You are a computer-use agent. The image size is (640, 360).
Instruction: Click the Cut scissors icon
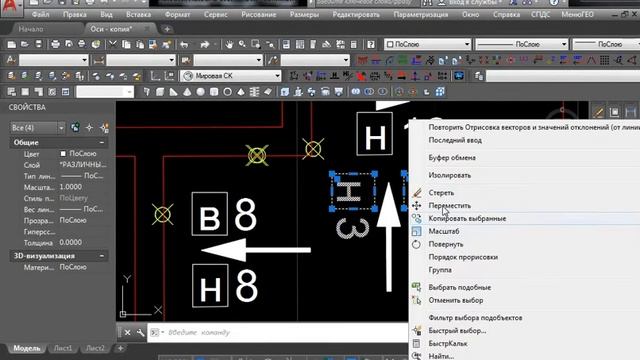click(x=113, y=44)
